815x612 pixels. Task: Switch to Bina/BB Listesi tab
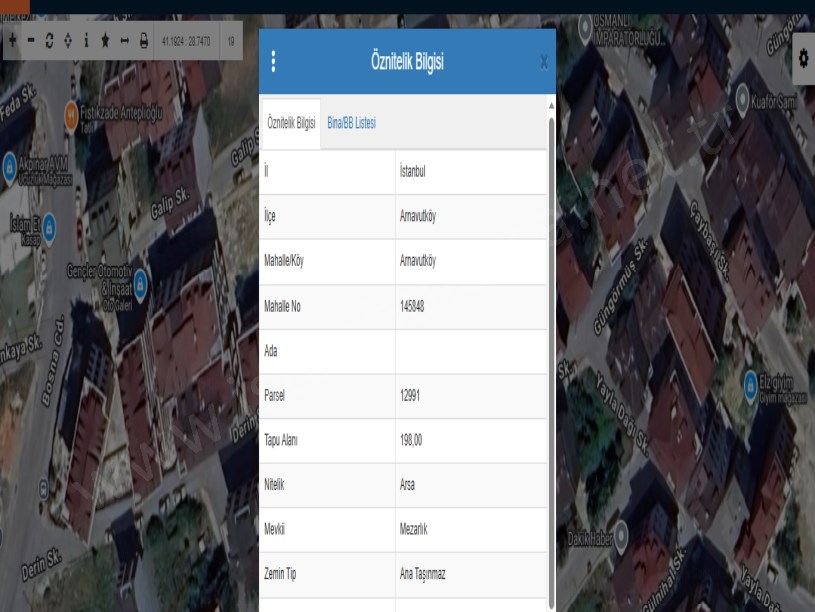(x=351, y=123)
